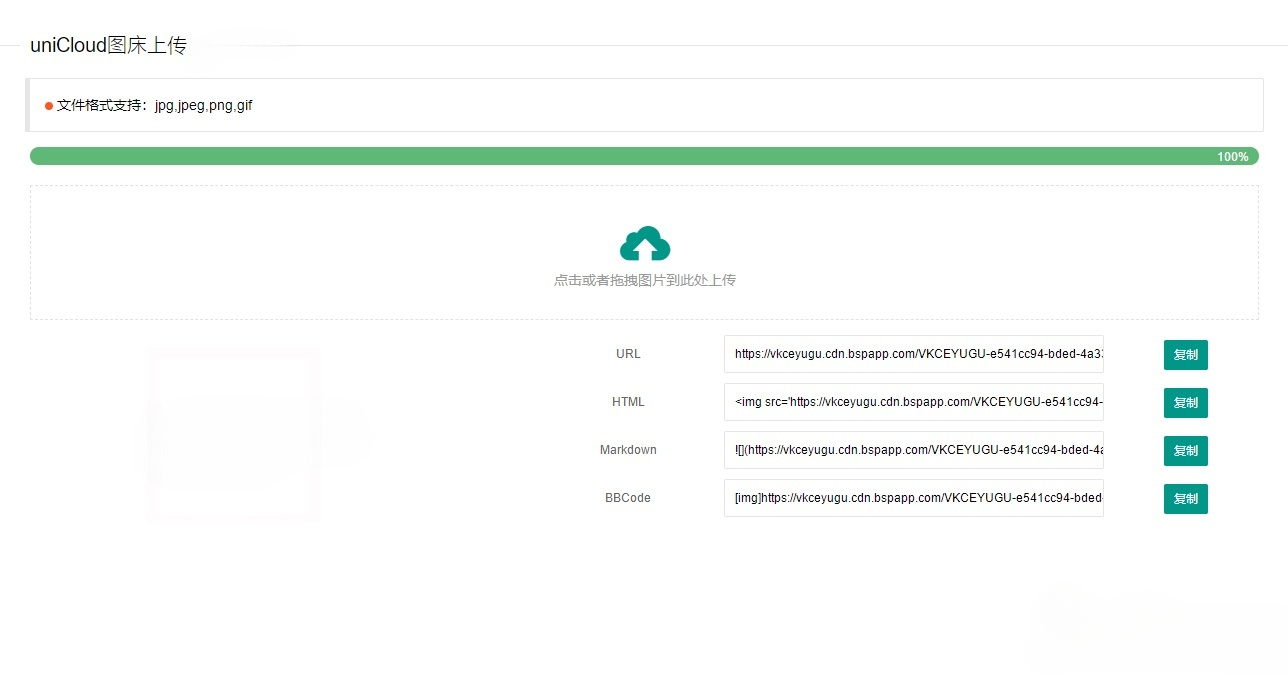Click the file format support notice banner

(644, 105)
